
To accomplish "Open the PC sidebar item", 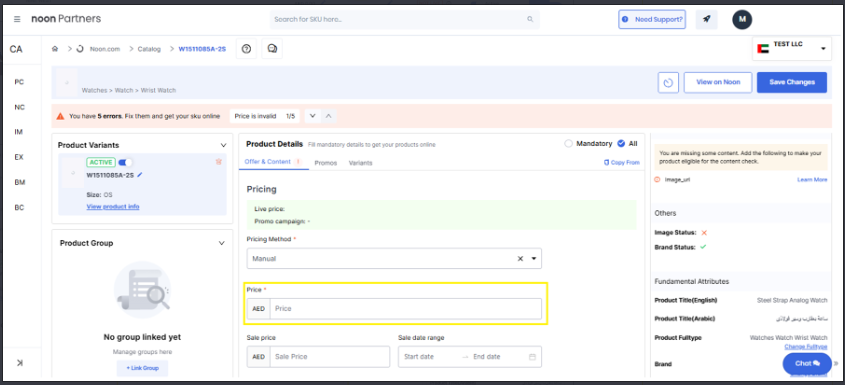I will [19, 82].
